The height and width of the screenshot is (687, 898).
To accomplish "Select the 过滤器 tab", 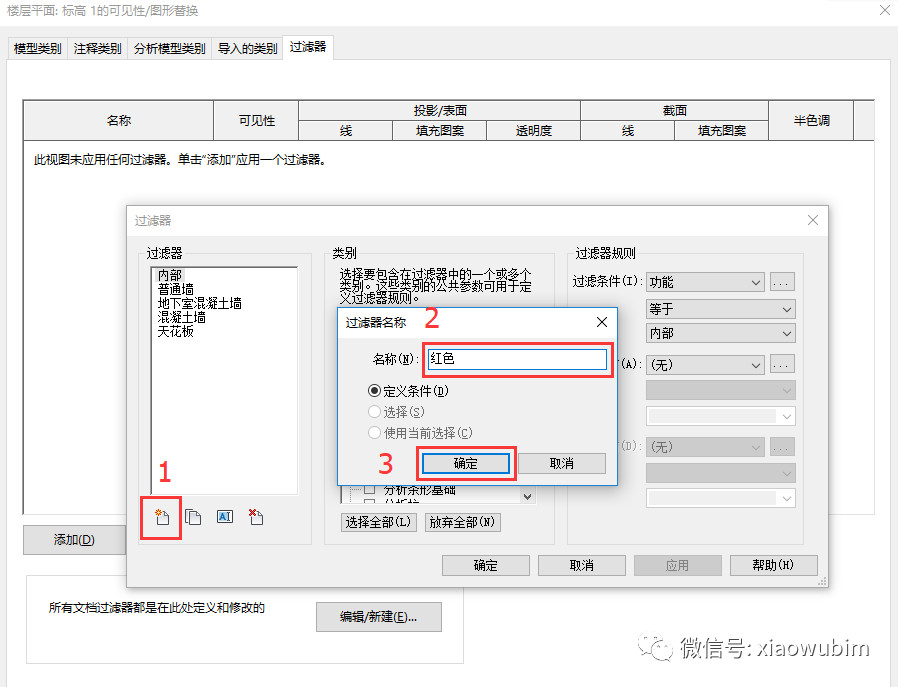I will (x=308, y=47).
